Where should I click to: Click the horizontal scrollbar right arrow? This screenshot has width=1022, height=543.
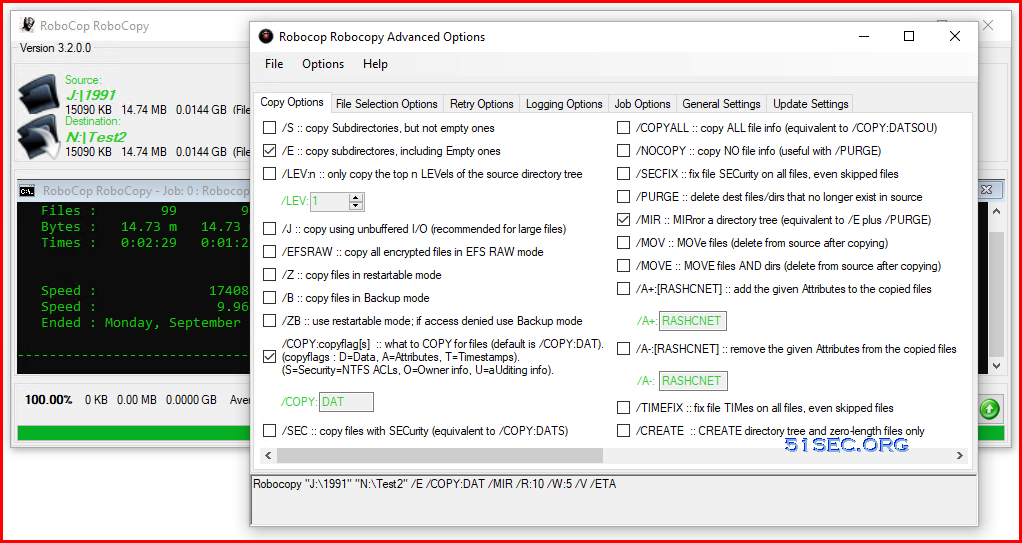click(959, 455)
